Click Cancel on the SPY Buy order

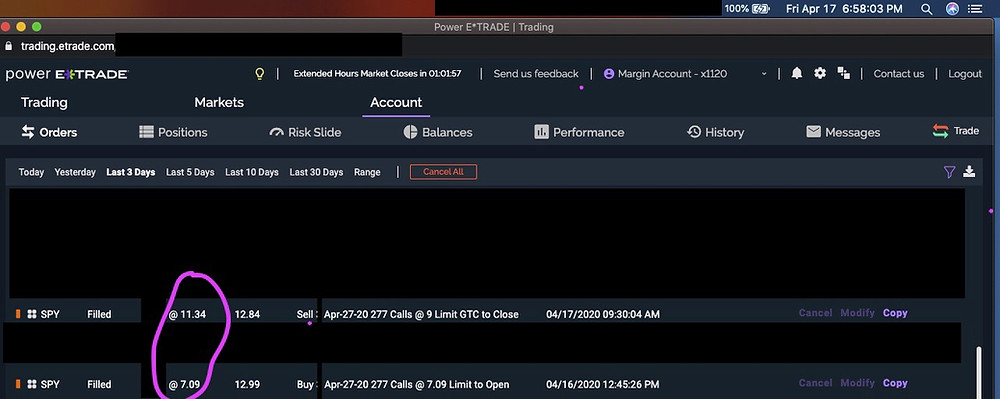coord(816,383)
